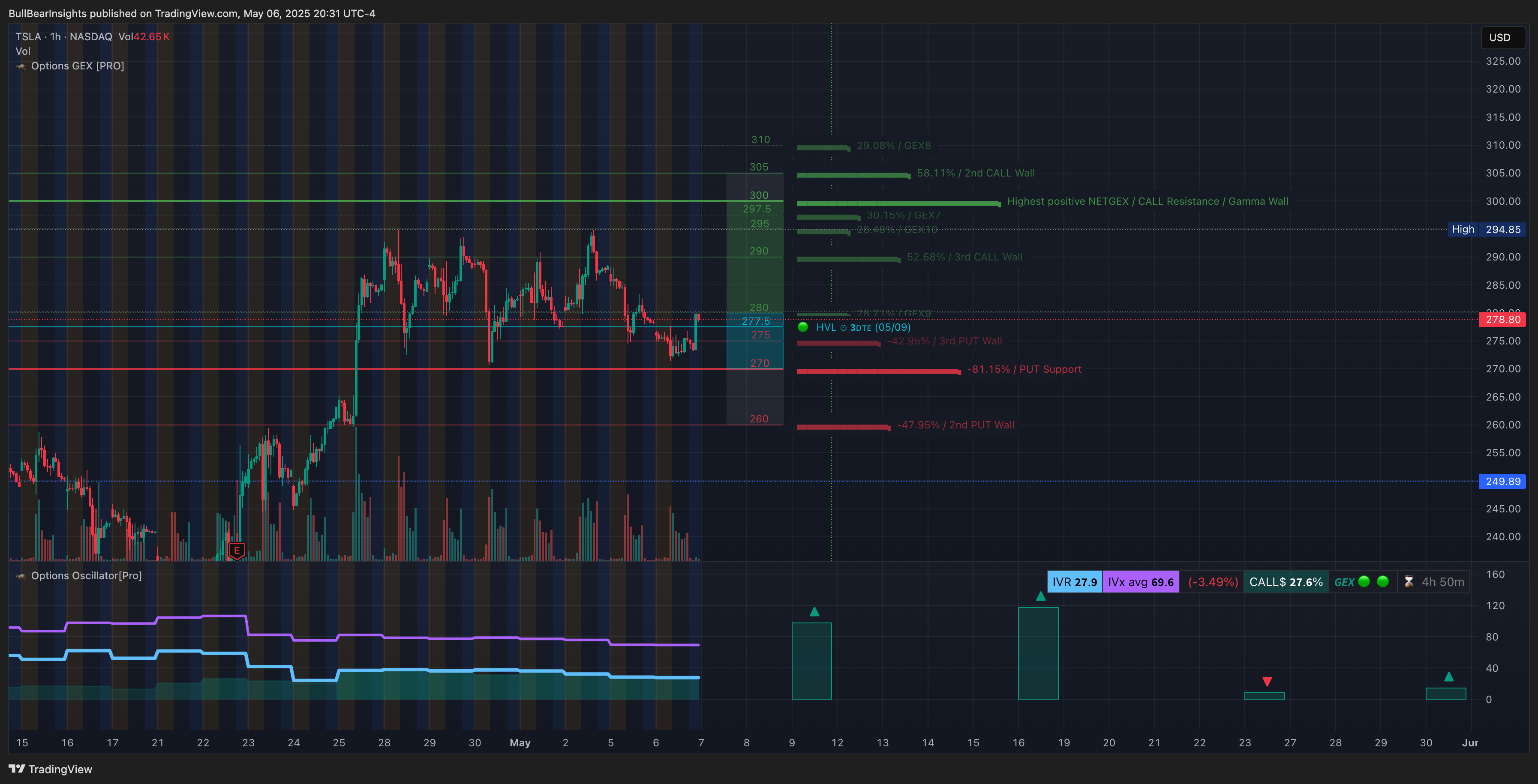This screenshot has width=1538, height=784.
Task: Click the May 30 expiry bar in the oscillator
Action: [x=1445, y=693]
